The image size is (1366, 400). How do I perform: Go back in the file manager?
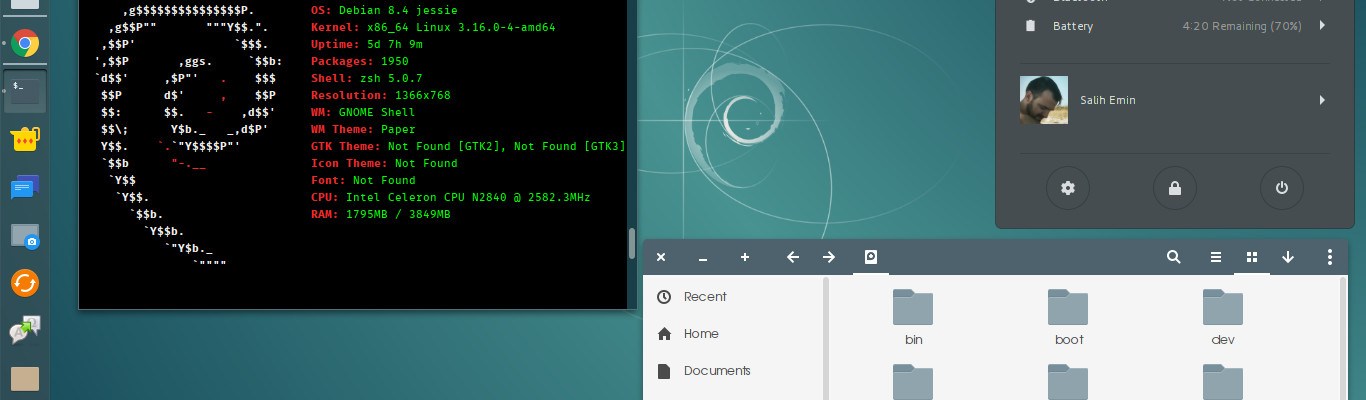click(793, 257)
